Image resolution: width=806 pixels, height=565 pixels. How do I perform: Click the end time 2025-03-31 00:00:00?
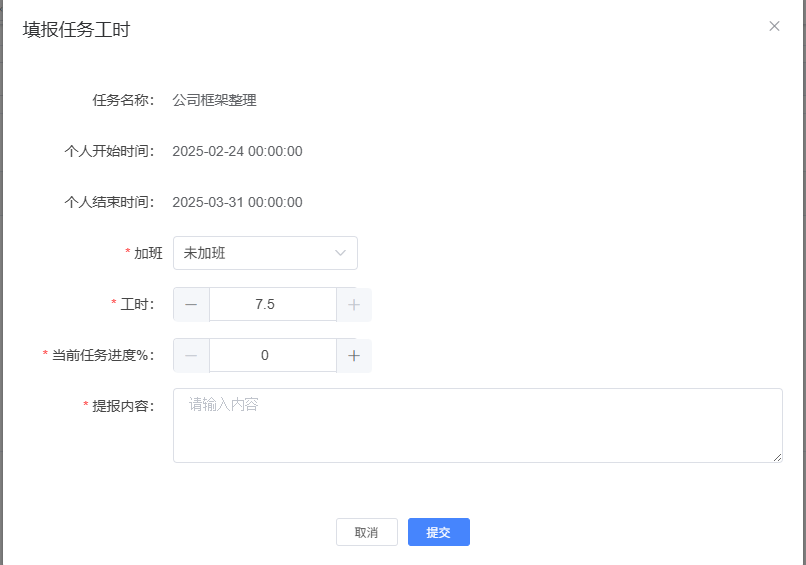[237, 202]
